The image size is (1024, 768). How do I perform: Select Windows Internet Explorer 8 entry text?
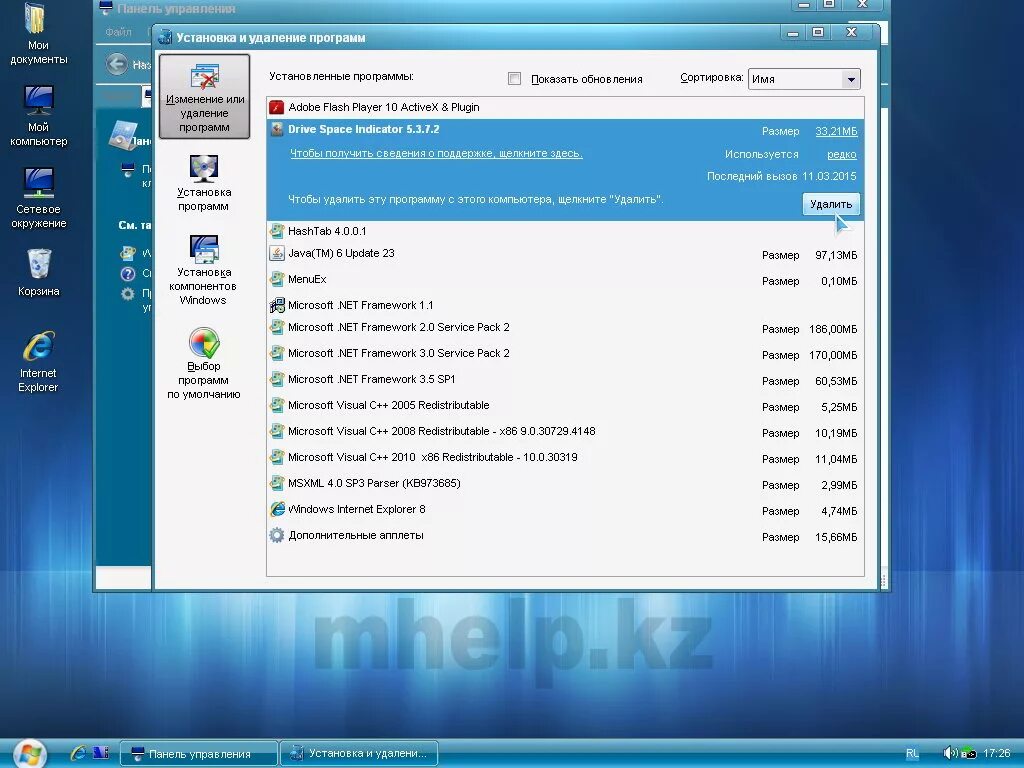357,509
